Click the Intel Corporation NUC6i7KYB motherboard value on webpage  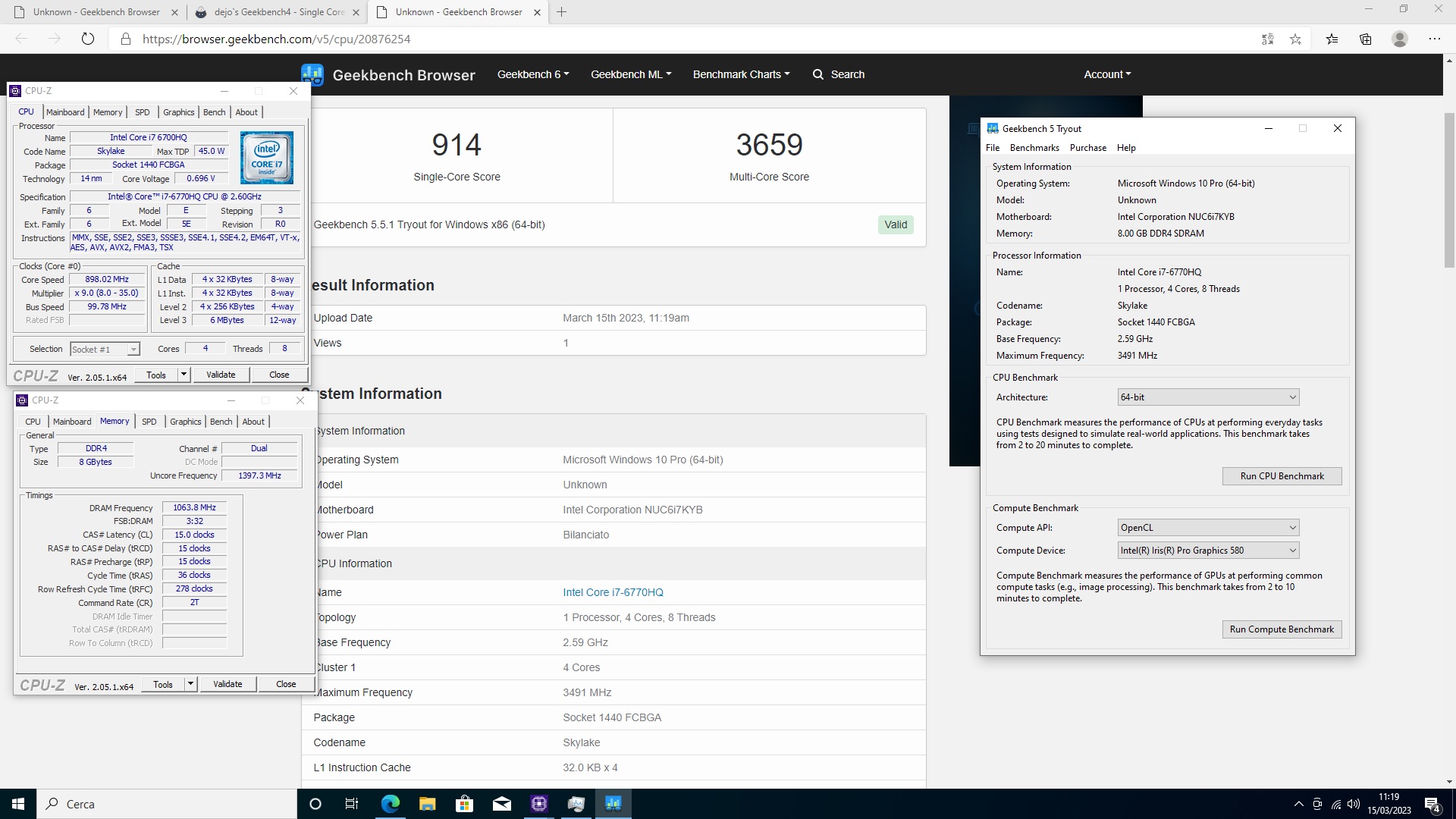(632, 510)
